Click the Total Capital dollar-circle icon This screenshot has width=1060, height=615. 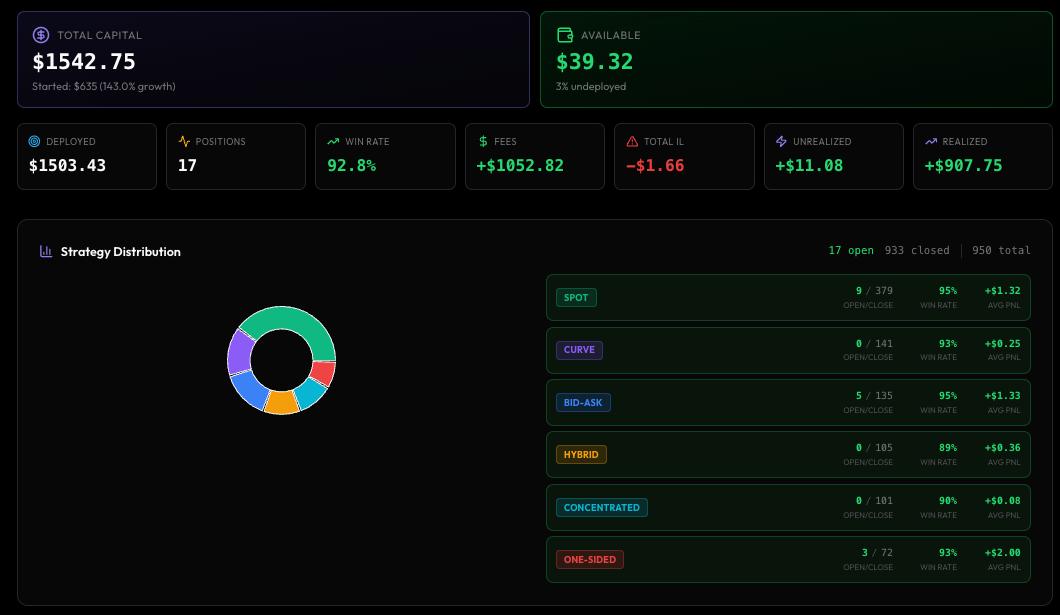[x=41, y=34]
